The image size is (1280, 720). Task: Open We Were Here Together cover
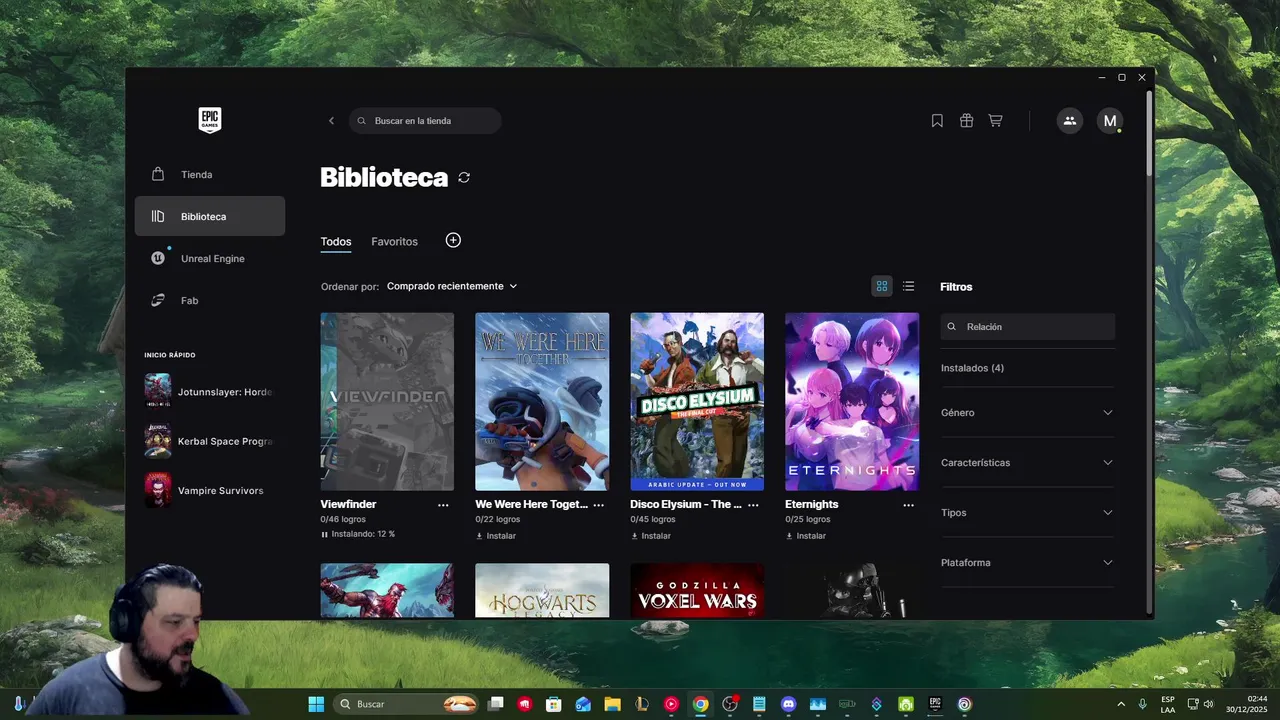(542, 402)
